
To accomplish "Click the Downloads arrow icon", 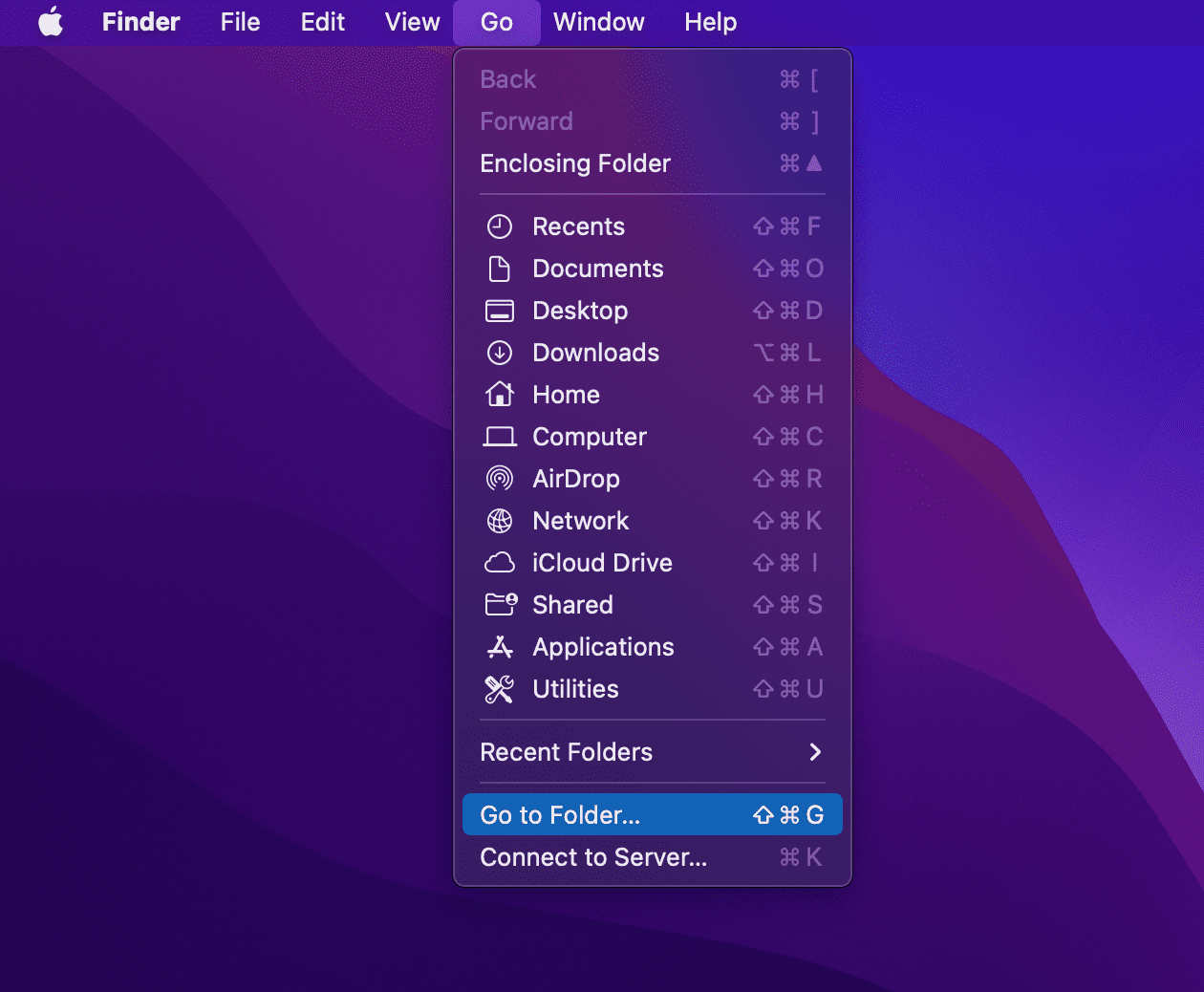I will (499, 353).
